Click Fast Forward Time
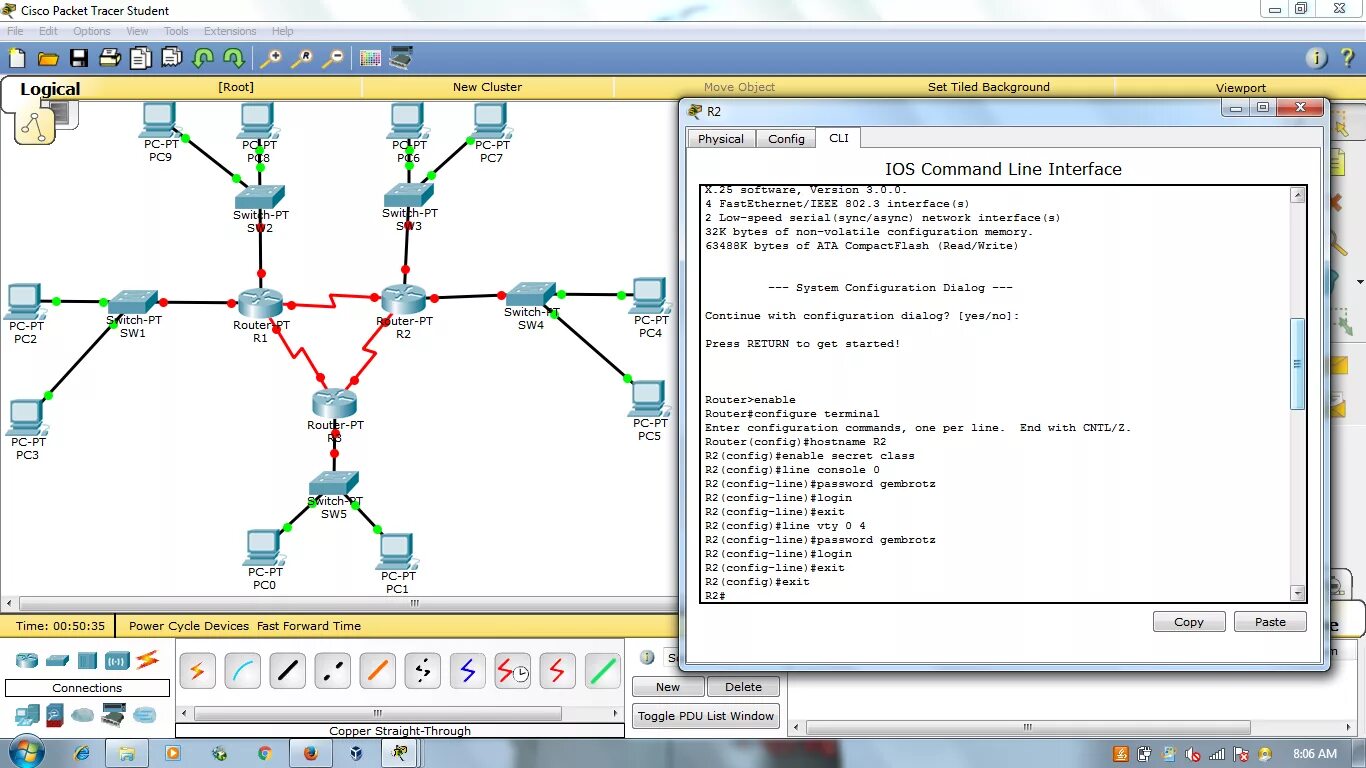 [309, 626]
